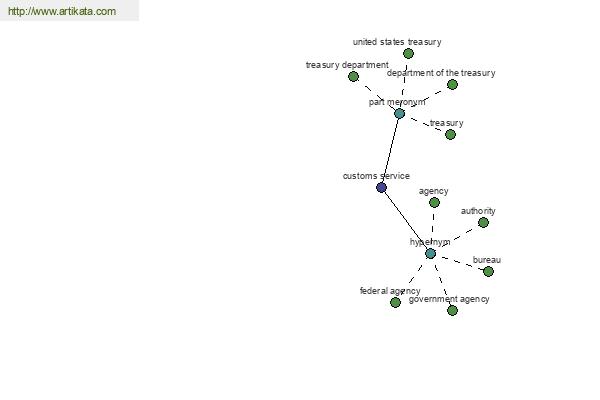Select the solid edge toward part meronym
The width and height of the screenshot is (600, 400).
(390, 150)
